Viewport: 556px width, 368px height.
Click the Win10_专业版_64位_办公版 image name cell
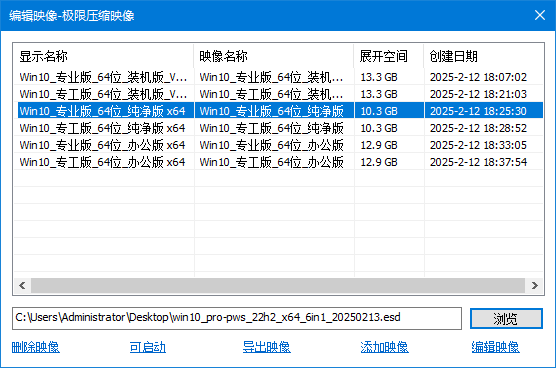[271, 145]
